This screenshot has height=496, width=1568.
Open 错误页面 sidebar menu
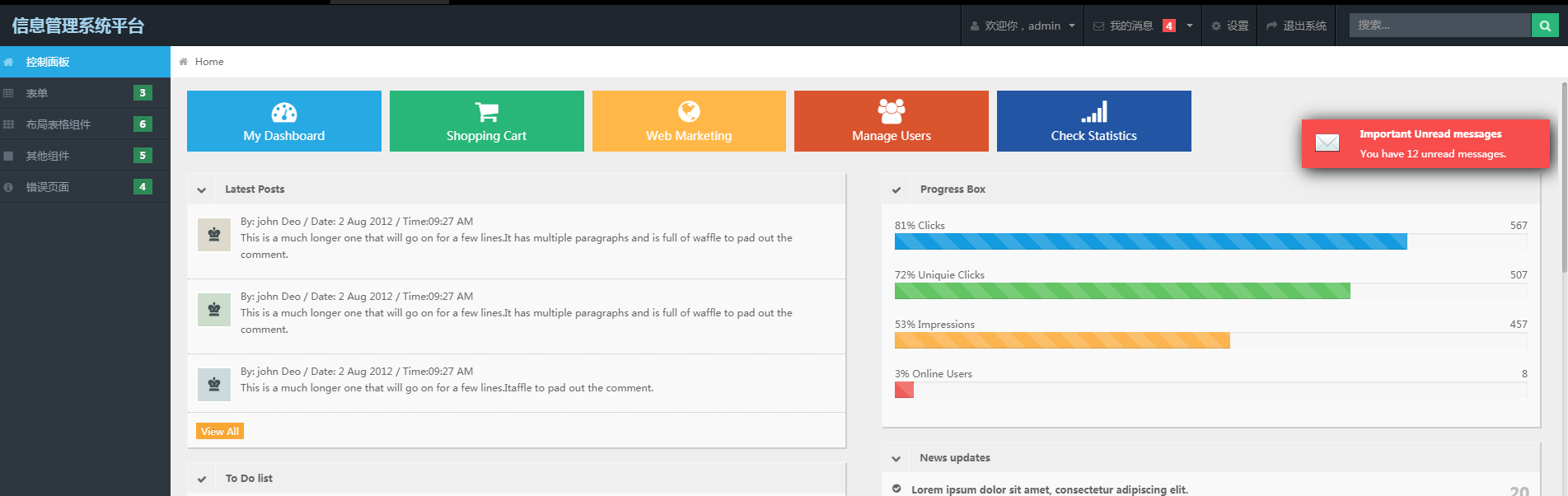(x=85, y=187)
